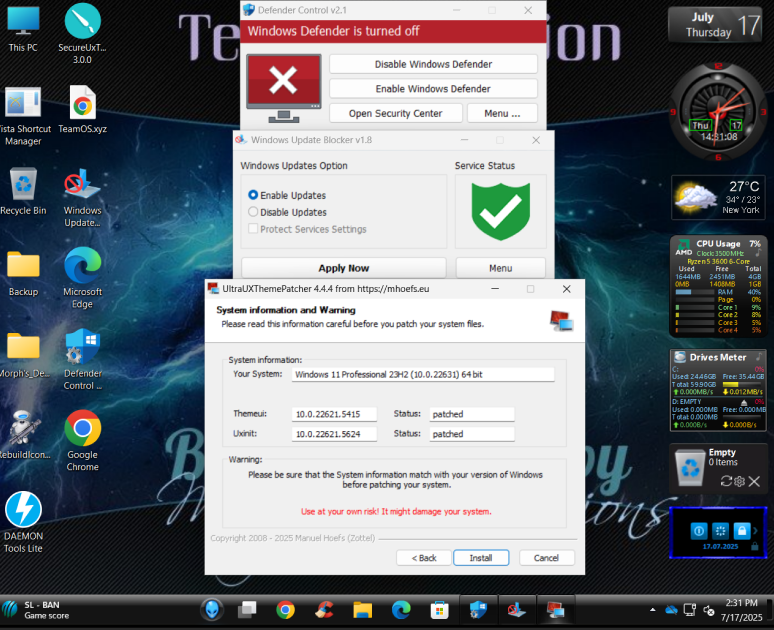The height and width of the screenshot is (630, 774).
Task: Select Google Chrome desktop shortcut
Action: [x=82, y=440]
